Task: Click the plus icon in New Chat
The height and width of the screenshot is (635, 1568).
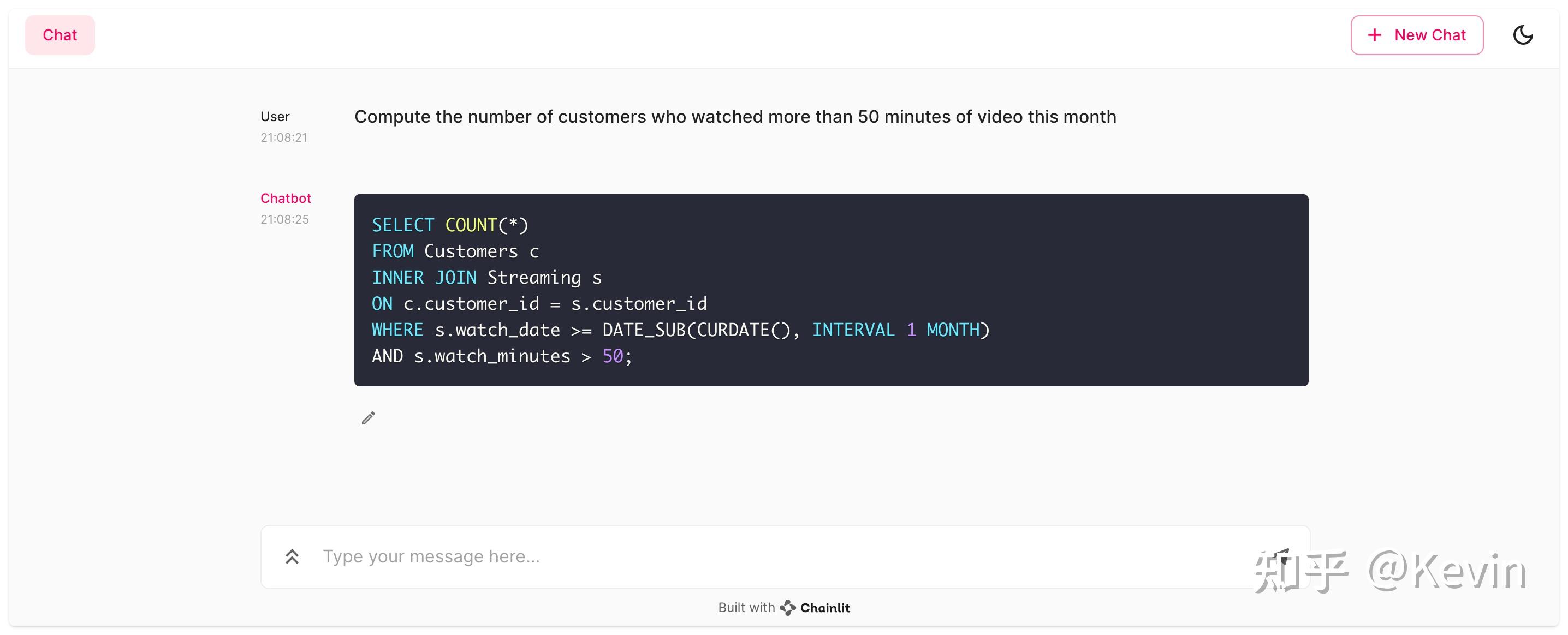Action: point(1374,35)
